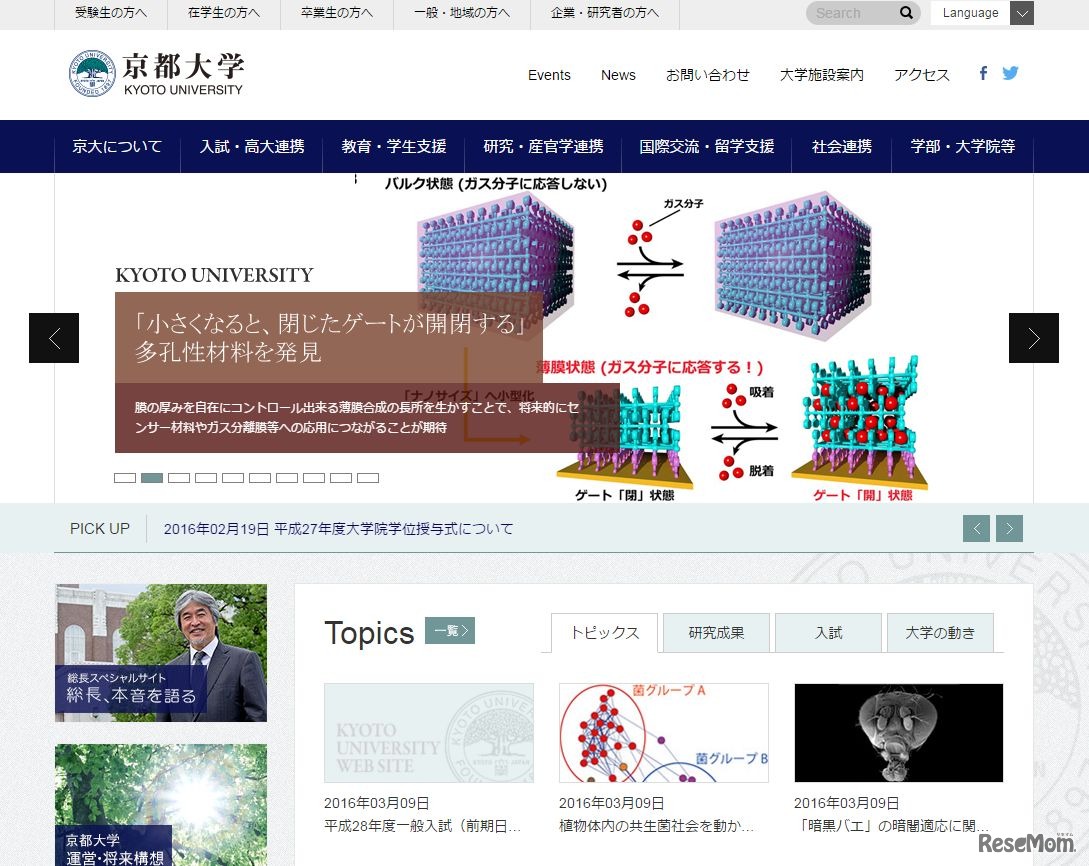Click the Kyoto University crest logo

click(93, 71)
